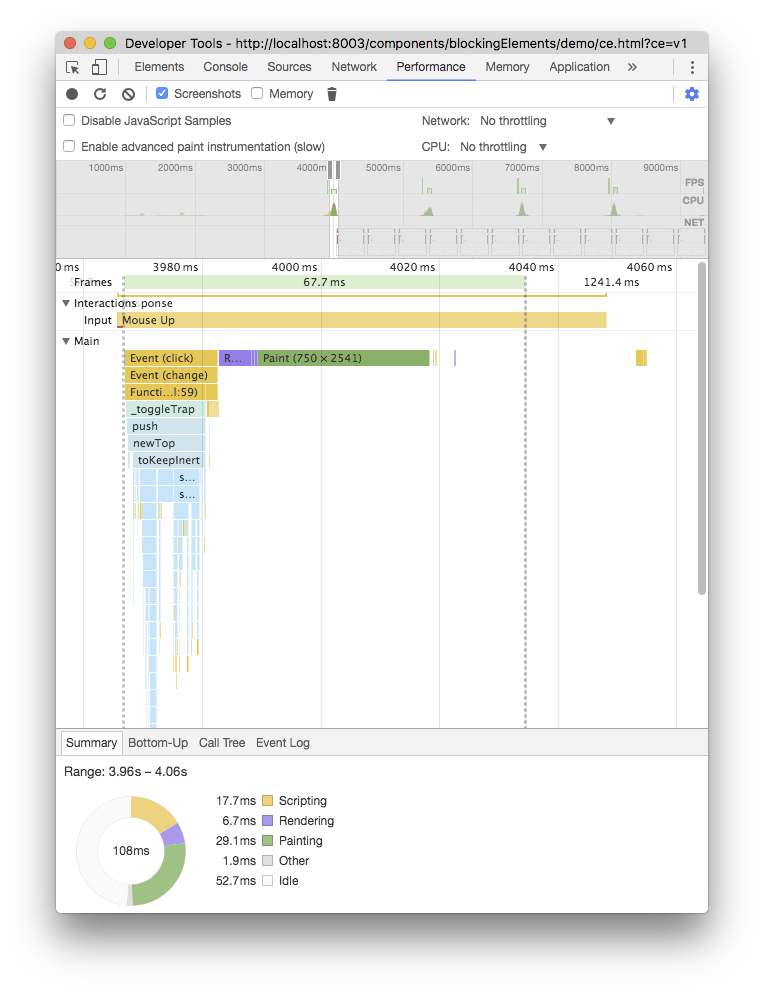Open the Sources tab

[x=289, y=67]
